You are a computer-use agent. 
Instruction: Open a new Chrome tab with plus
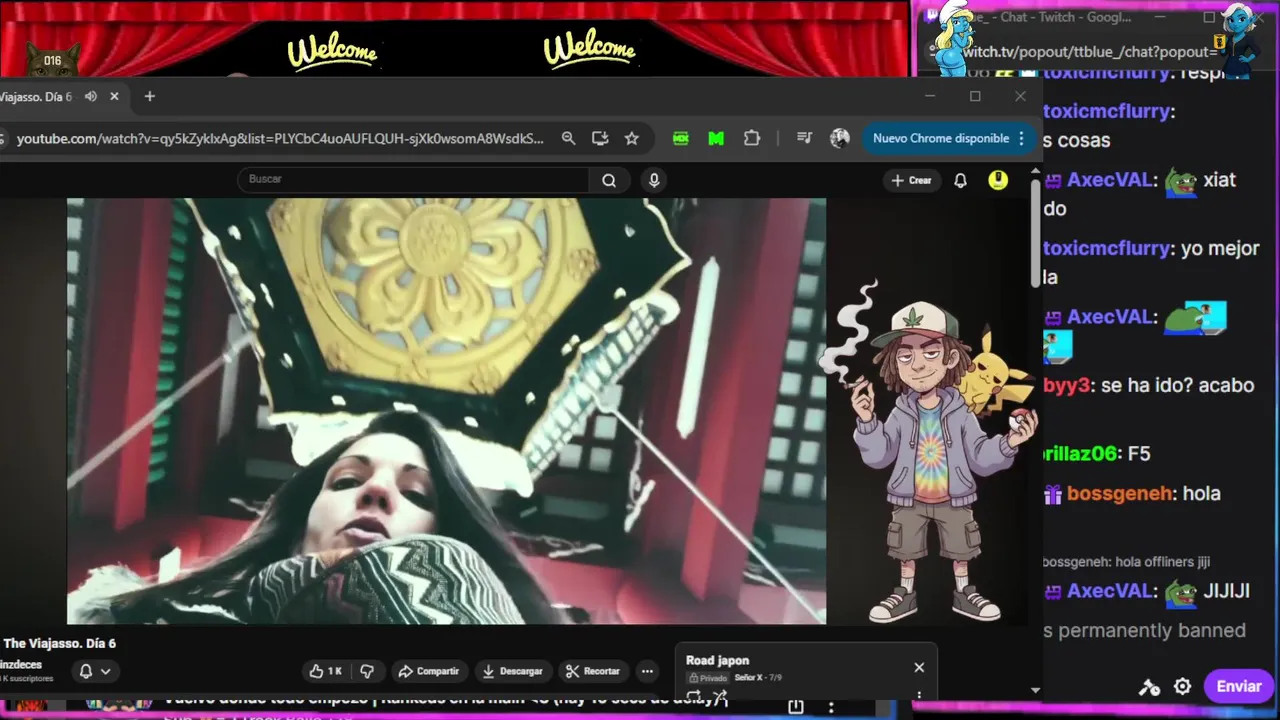pyautogui.click(x=150, y=97)
